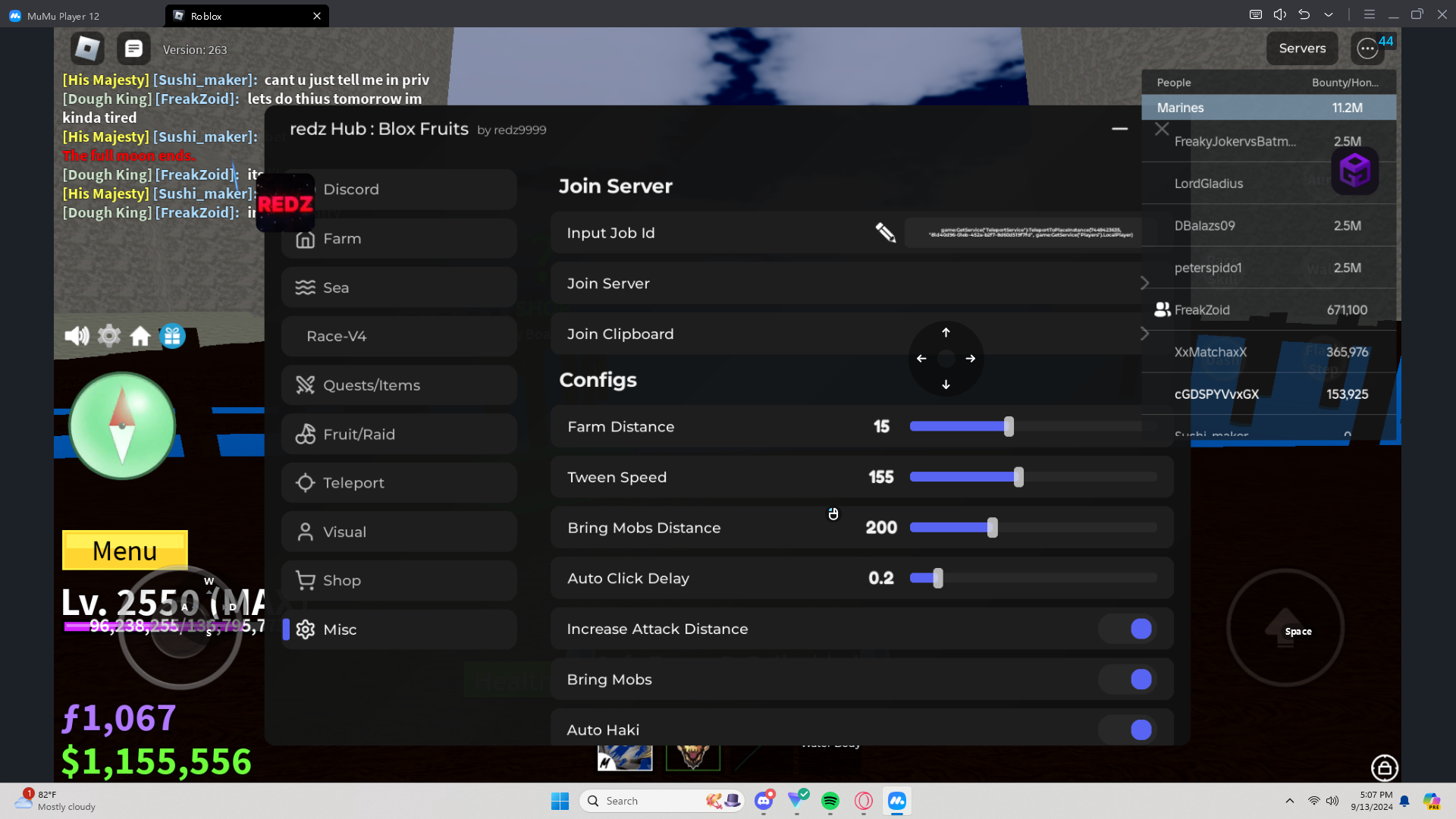Click the yellow Menu button

(125, 551)
